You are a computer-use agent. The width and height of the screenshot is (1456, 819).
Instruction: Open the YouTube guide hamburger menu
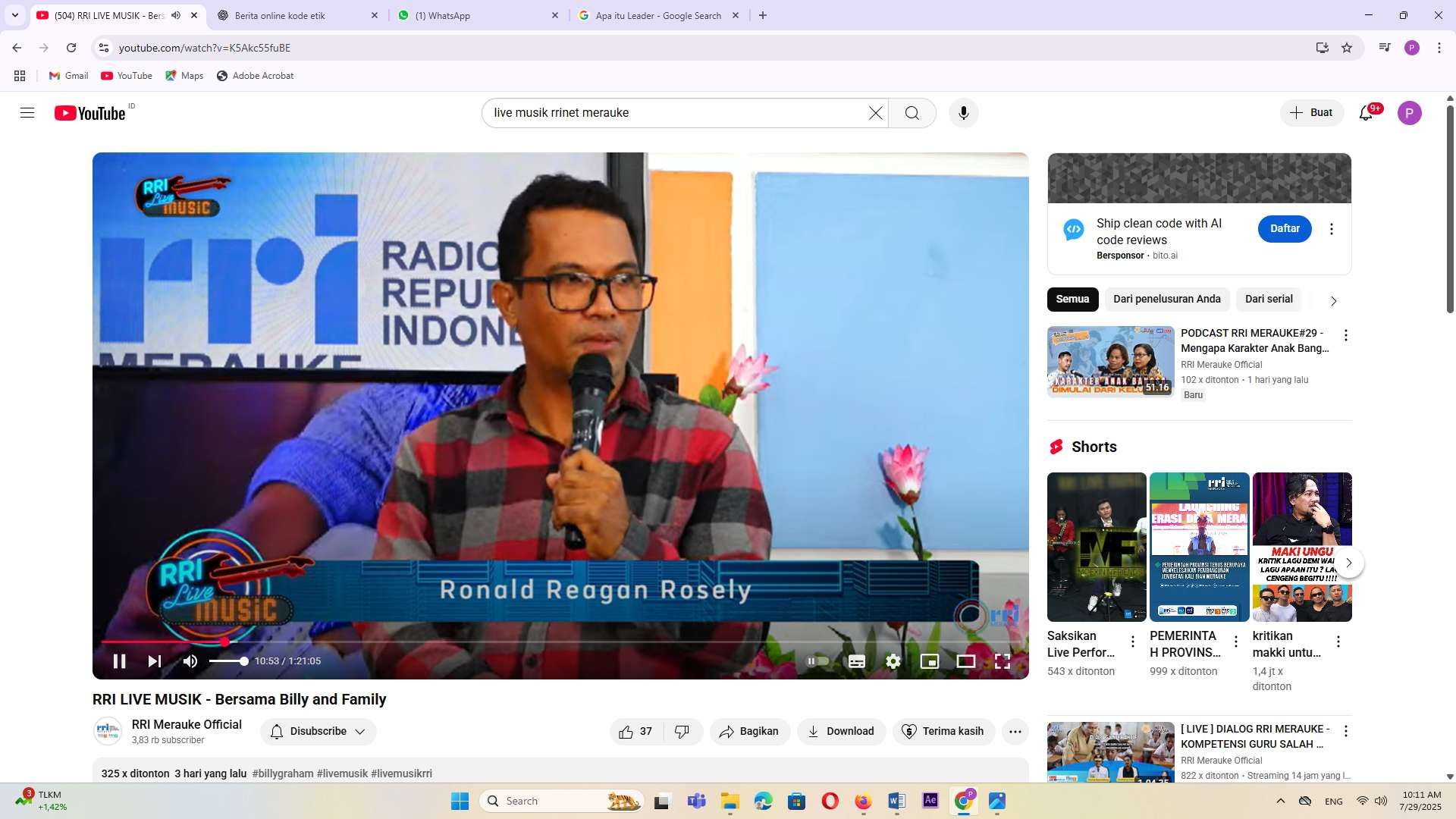pos(27,113)
